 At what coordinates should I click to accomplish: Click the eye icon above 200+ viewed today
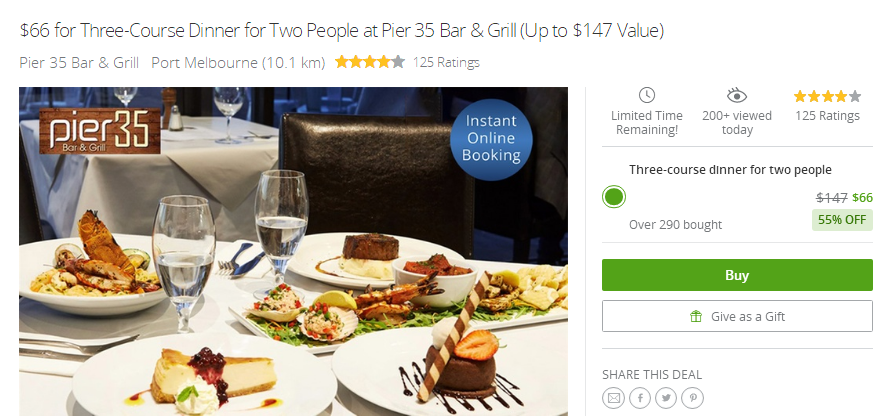click(737, 96)
